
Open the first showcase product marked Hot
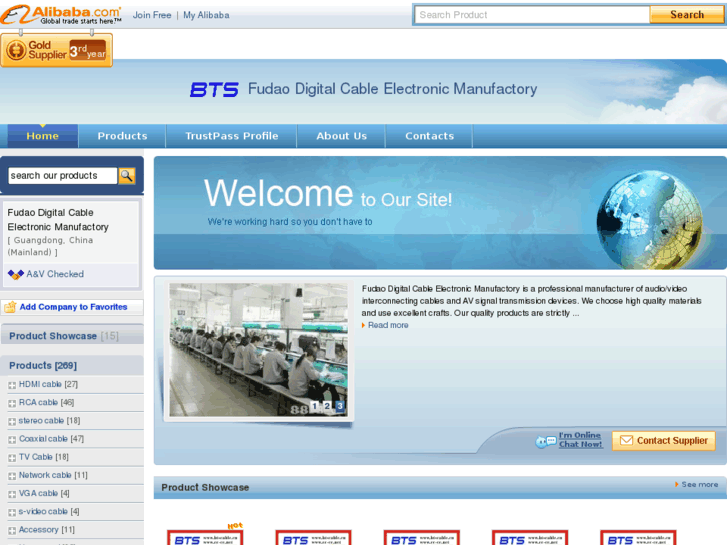point(205,537)
